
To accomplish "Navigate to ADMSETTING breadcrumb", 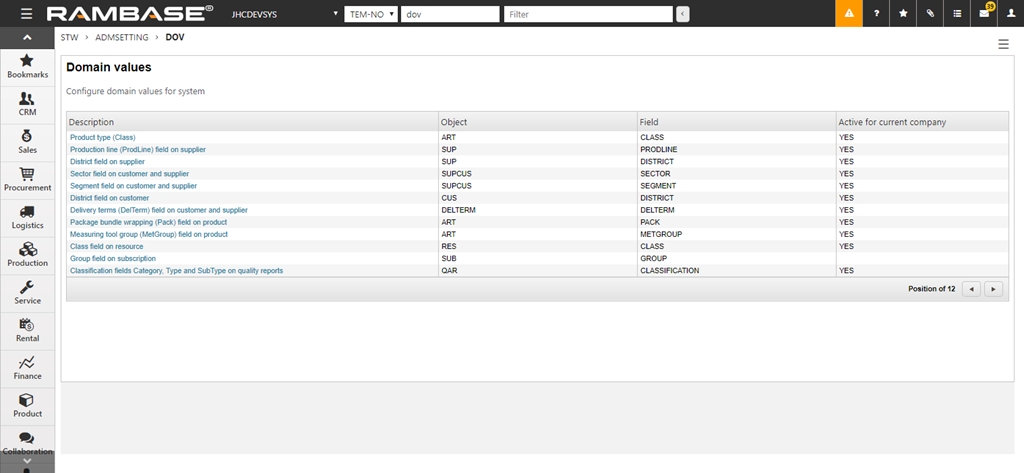I will pos(122,37).
